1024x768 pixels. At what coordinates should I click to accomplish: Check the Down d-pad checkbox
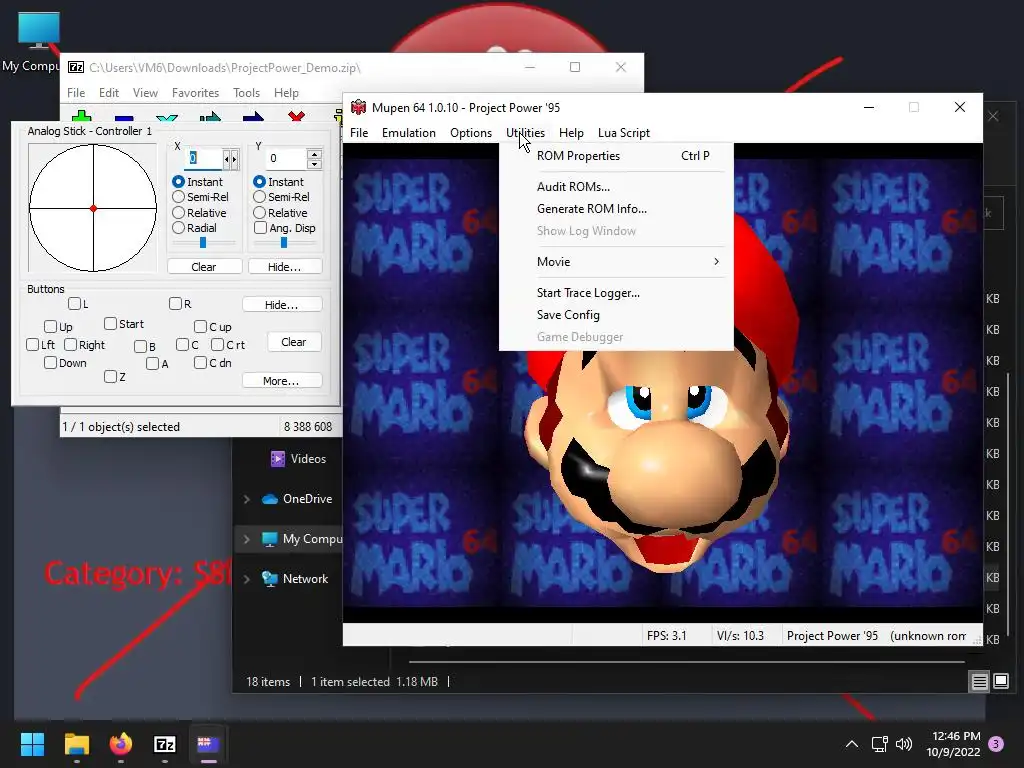tap(50, 362)
